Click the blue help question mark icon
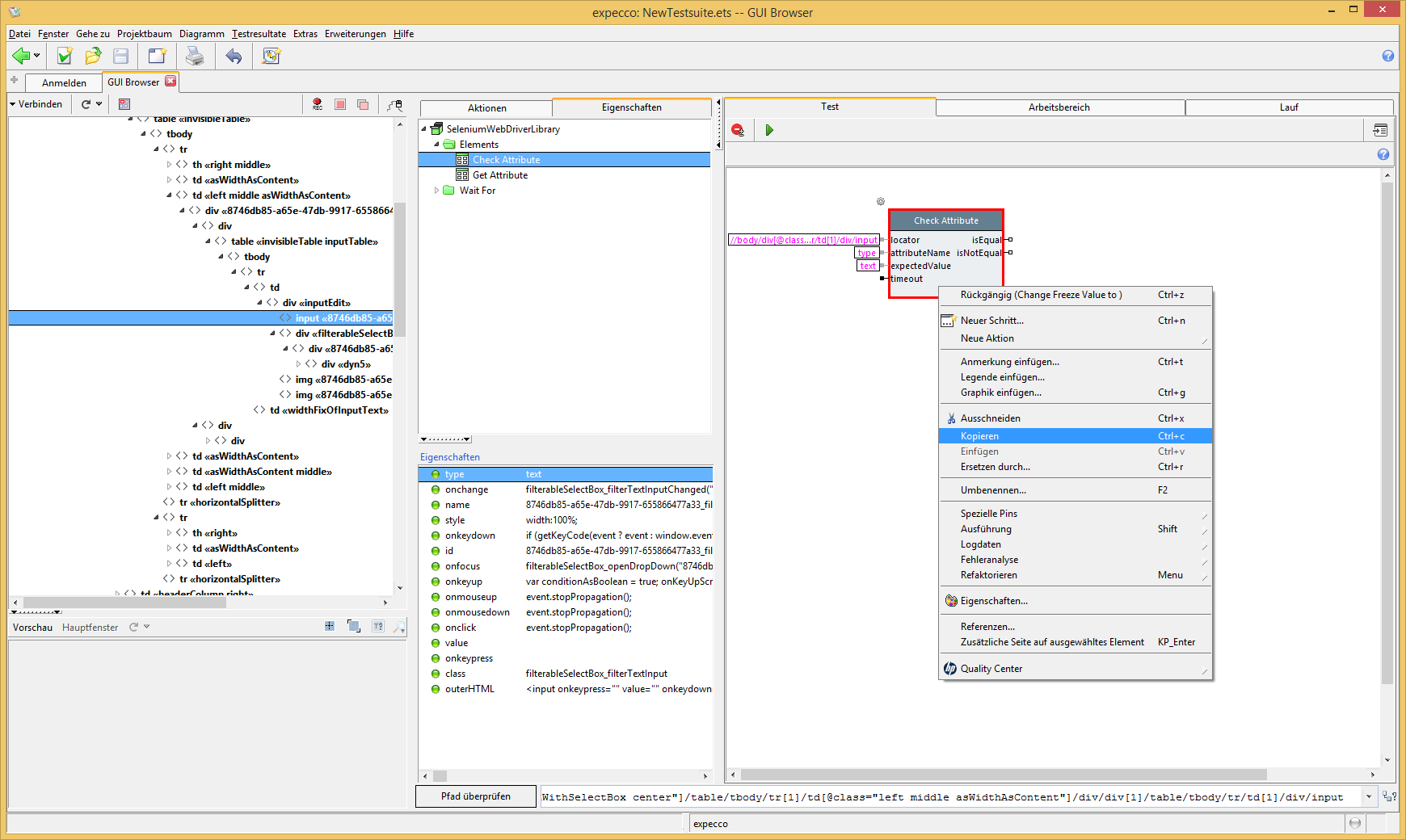Screen dimensions: 1406x840 click(x=1388, y=56)
